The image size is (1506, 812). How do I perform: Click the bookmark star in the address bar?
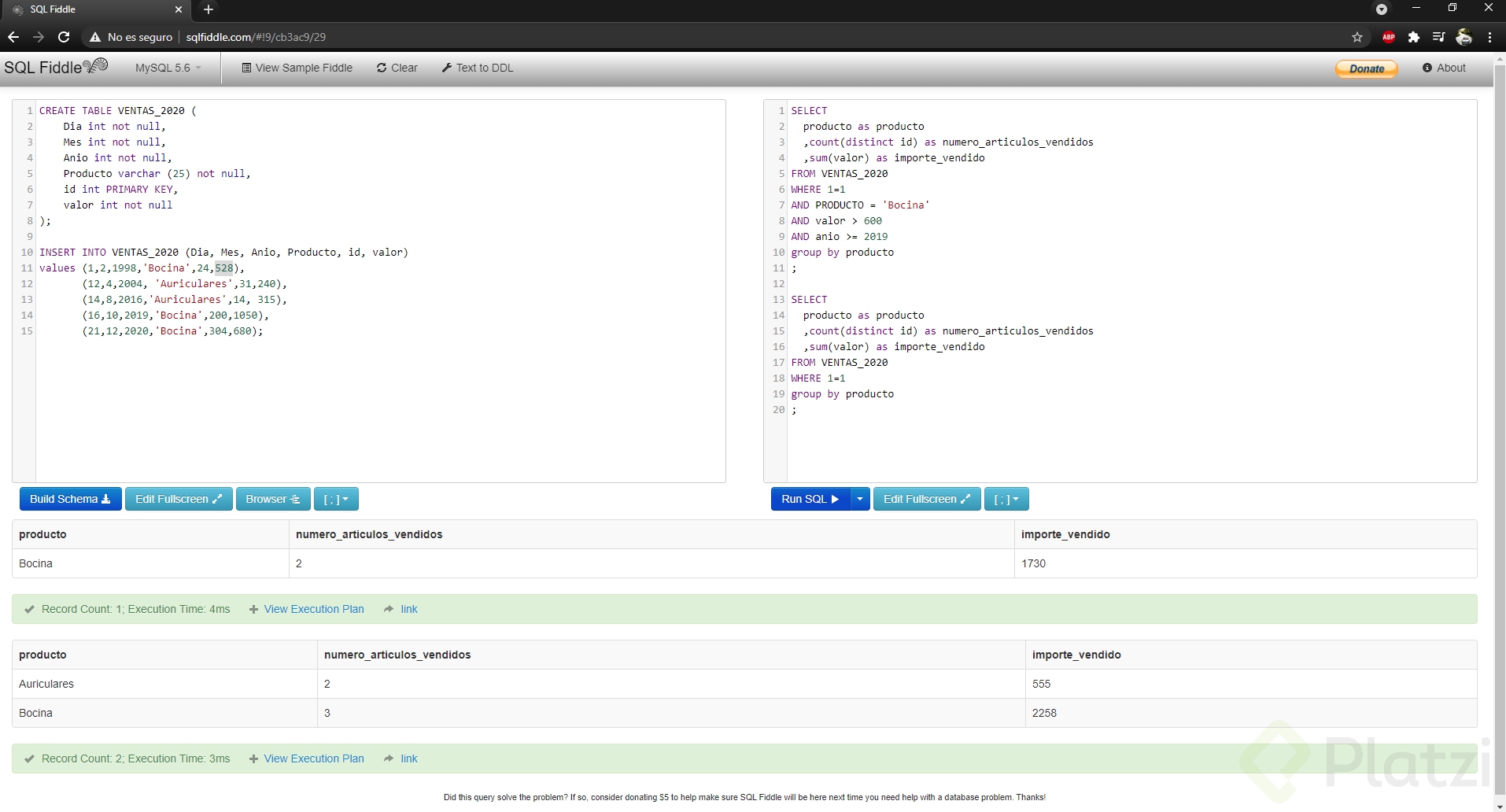[x=1357, y=37]
